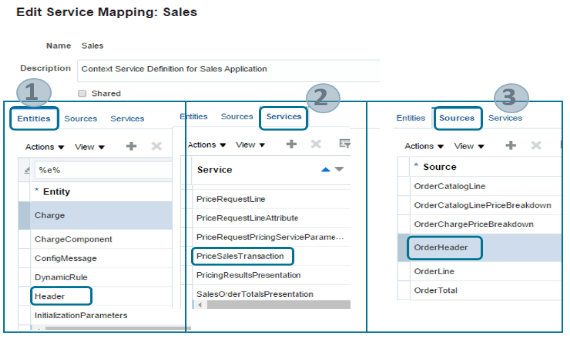Select the ConfigMessage entity row

pos(101,258)
